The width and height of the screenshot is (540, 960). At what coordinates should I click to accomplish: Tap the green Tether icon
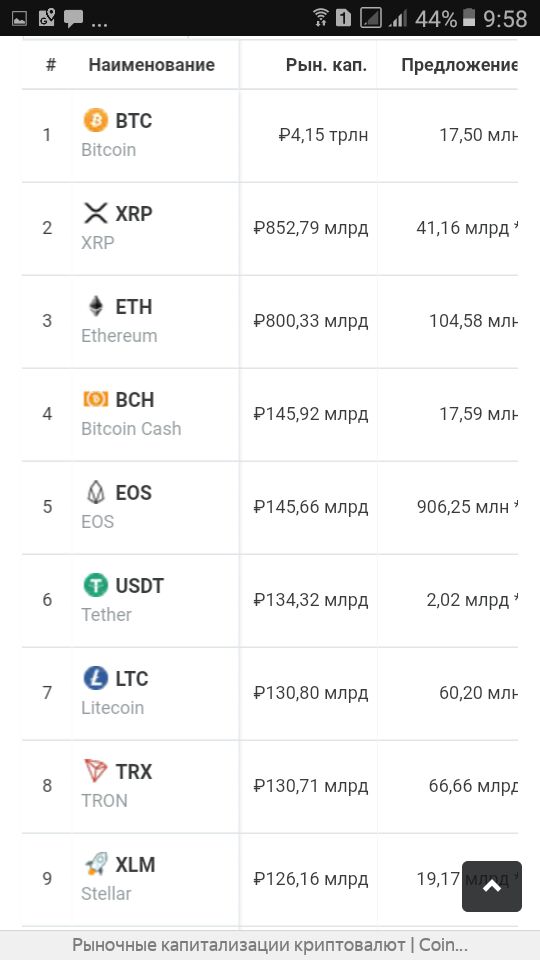point(96,585)
